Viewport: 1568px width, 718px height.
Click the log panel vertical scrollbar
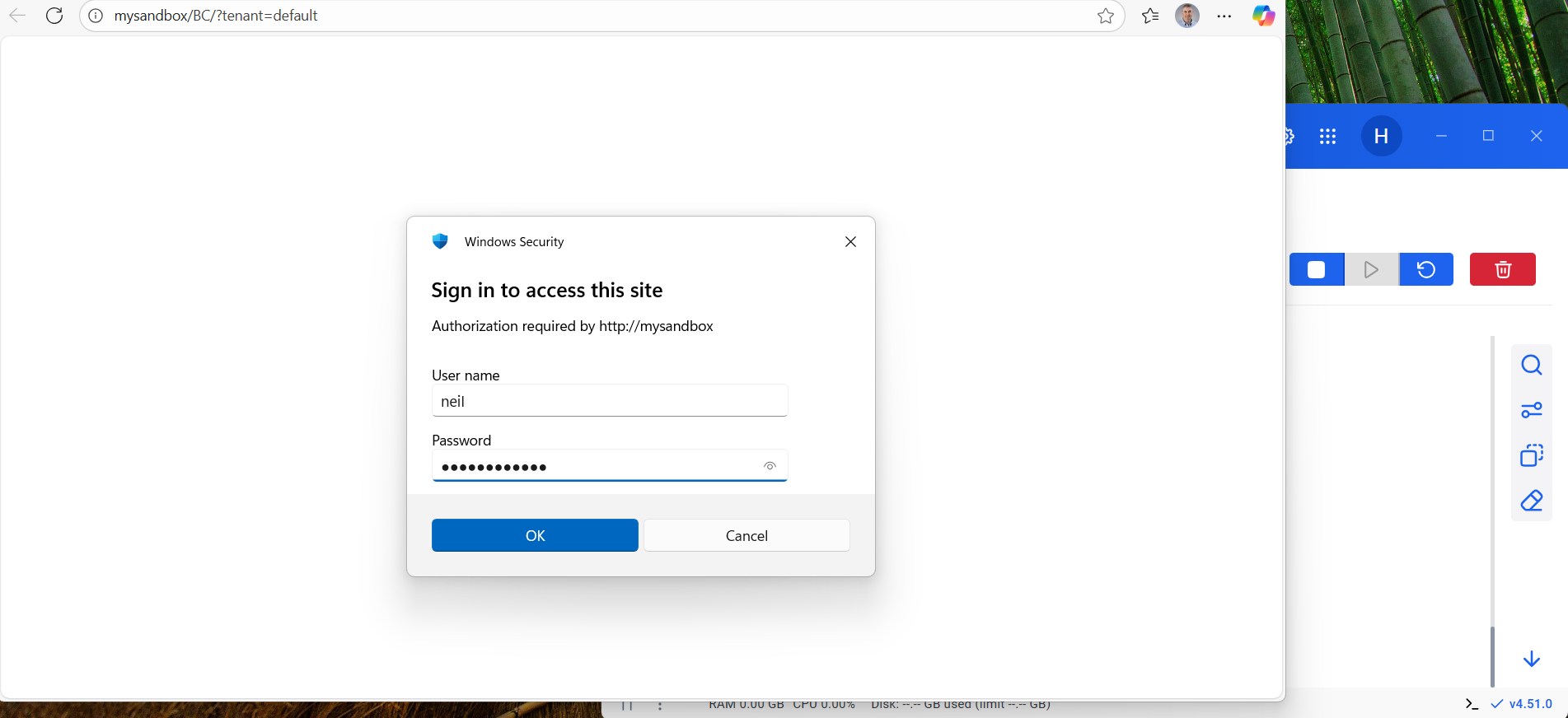[1492, 656]
